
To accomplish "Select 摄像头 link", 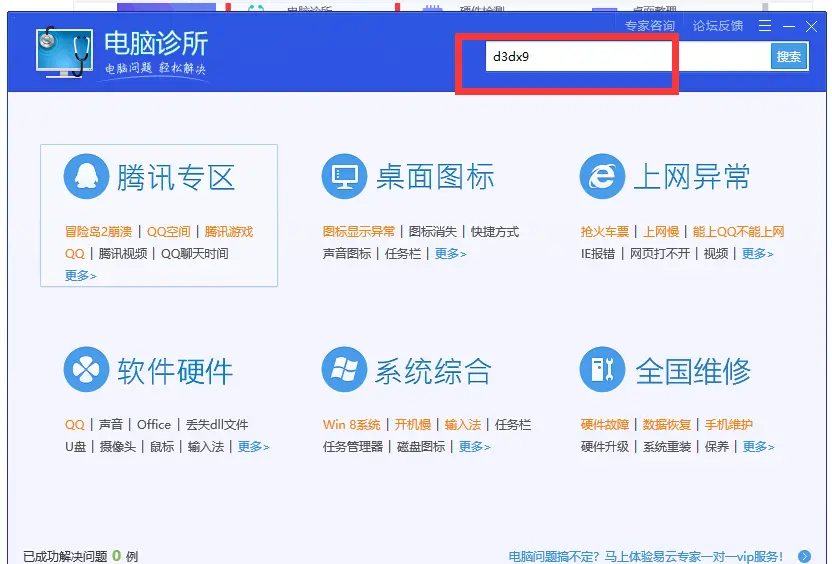I will [118, 447].
